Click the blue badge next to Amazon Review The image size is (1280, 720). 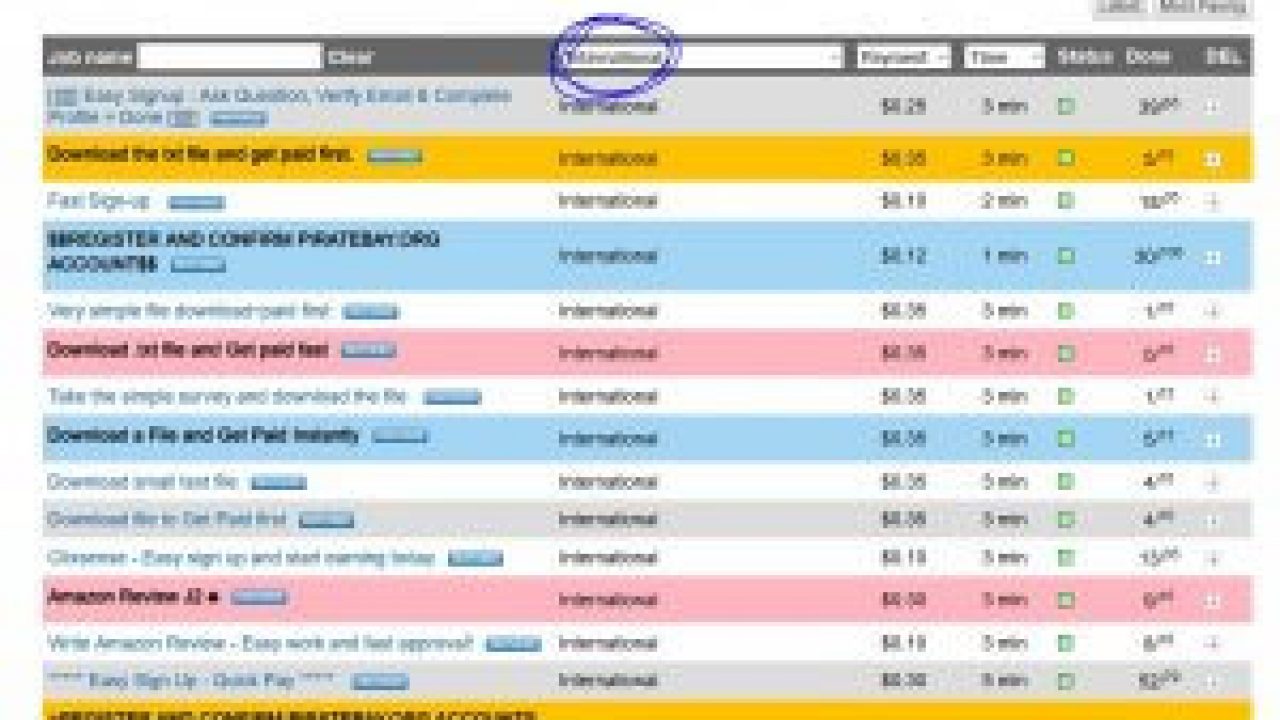[x=259, y=598]
